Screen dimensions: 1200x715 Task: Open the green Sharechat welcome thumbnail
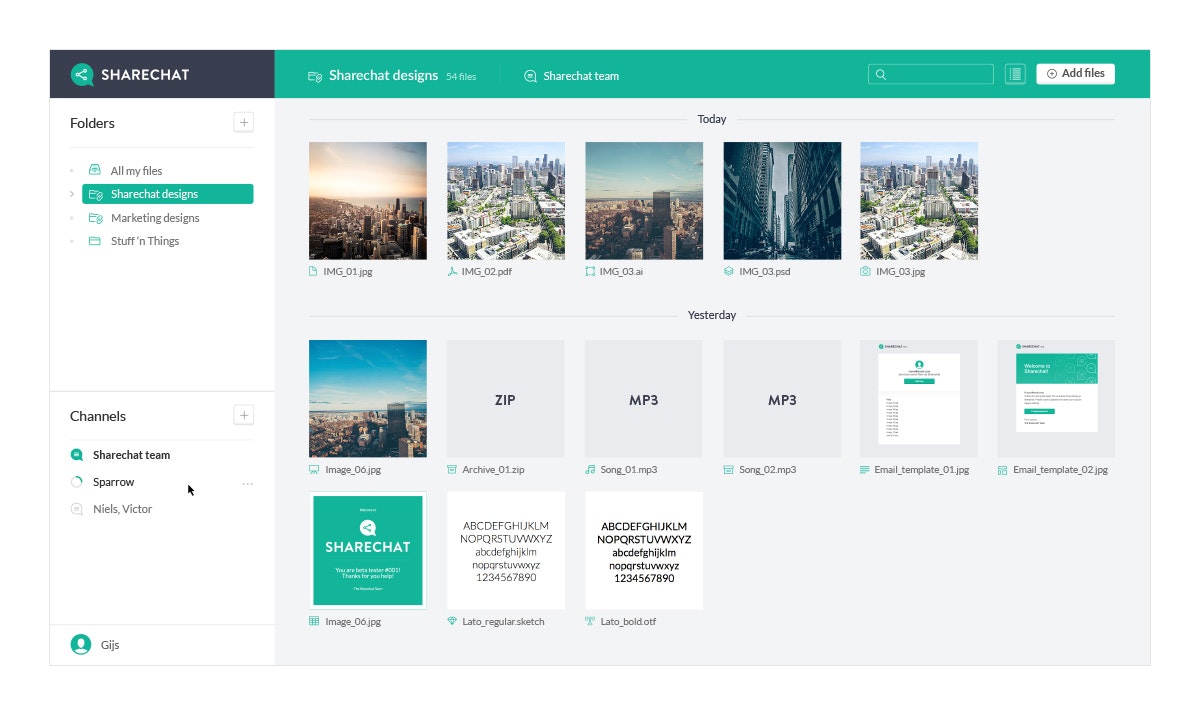tap(368, 550)
